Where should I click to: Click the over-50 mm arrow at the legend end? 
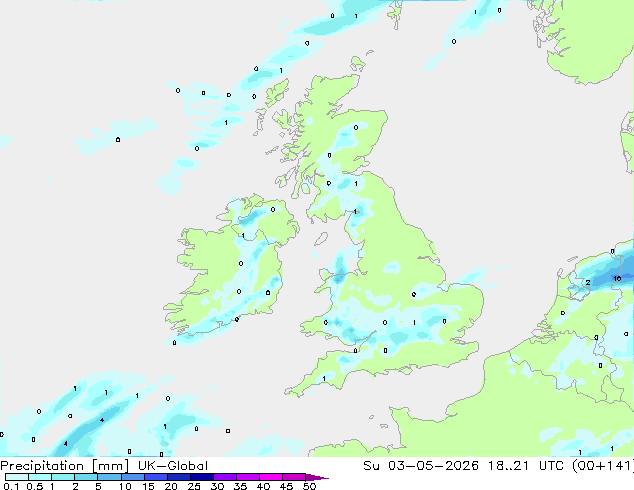point(317,477)
